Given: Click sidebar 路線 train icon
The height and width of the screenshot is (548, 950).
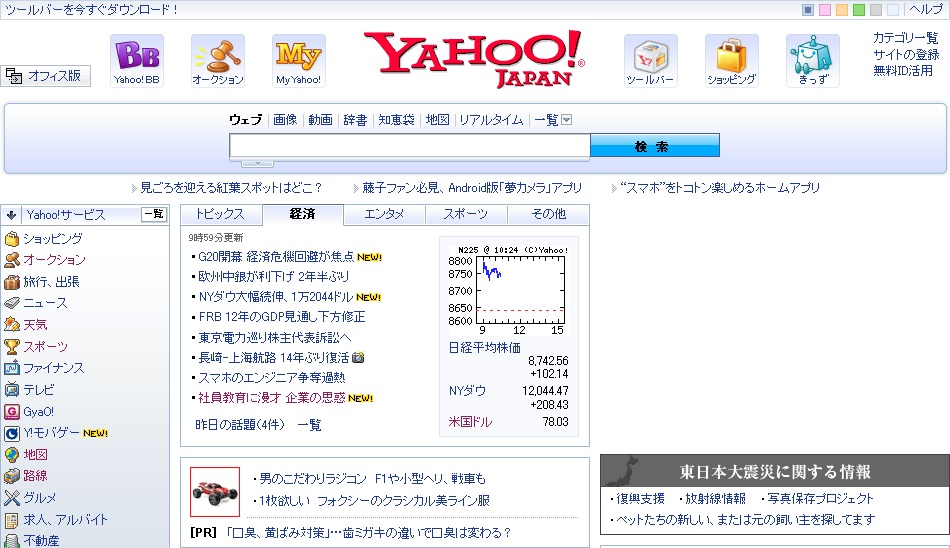Looking at the screenshot, I should click(12, 476).
